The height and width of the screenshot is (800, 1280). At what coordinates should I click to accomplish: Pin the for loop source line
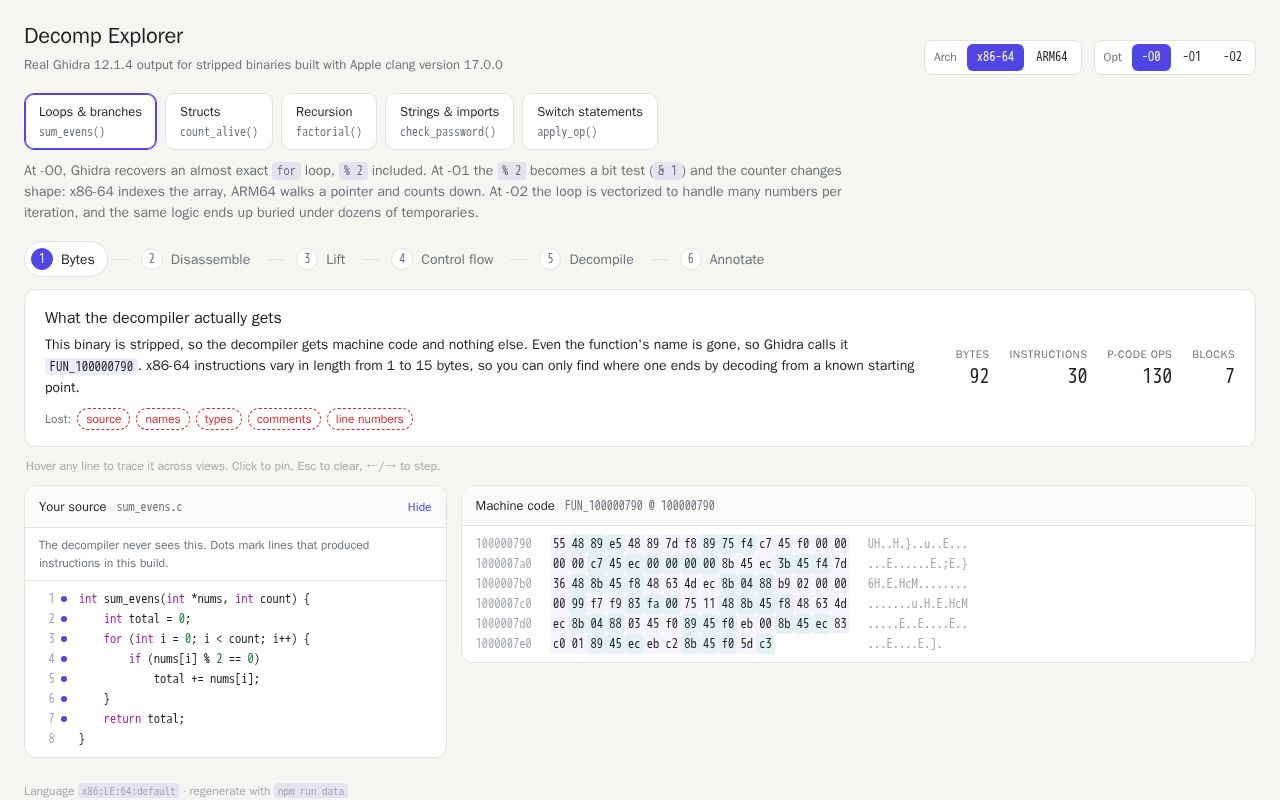point(236,639)
